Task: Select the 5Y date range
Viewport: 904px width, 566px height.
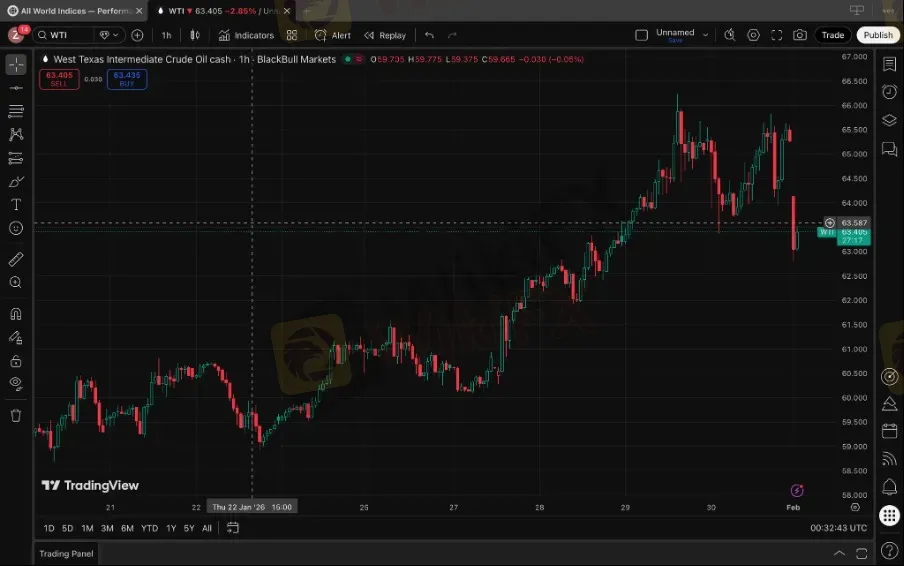Action: (189, 528)
